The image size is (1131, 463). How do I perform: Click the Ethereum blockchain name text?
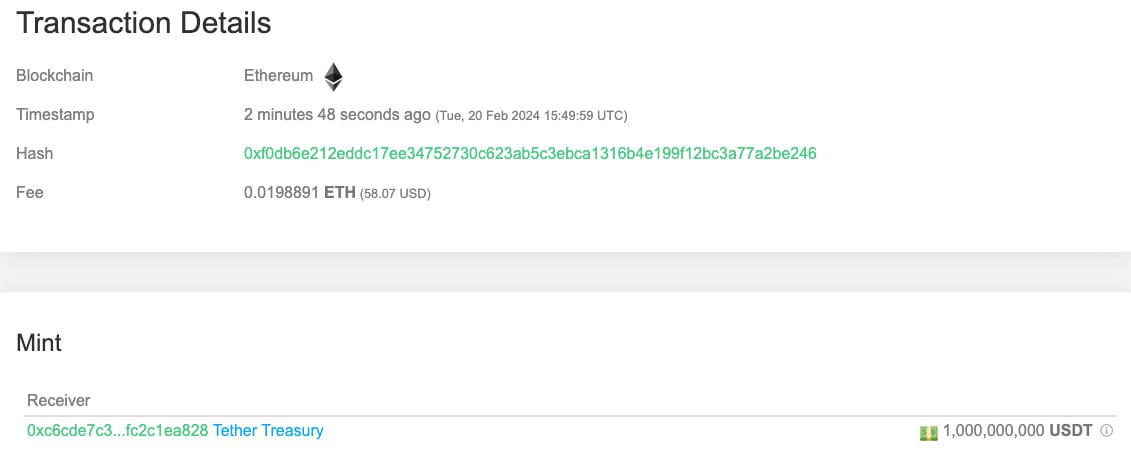(278, 76)
